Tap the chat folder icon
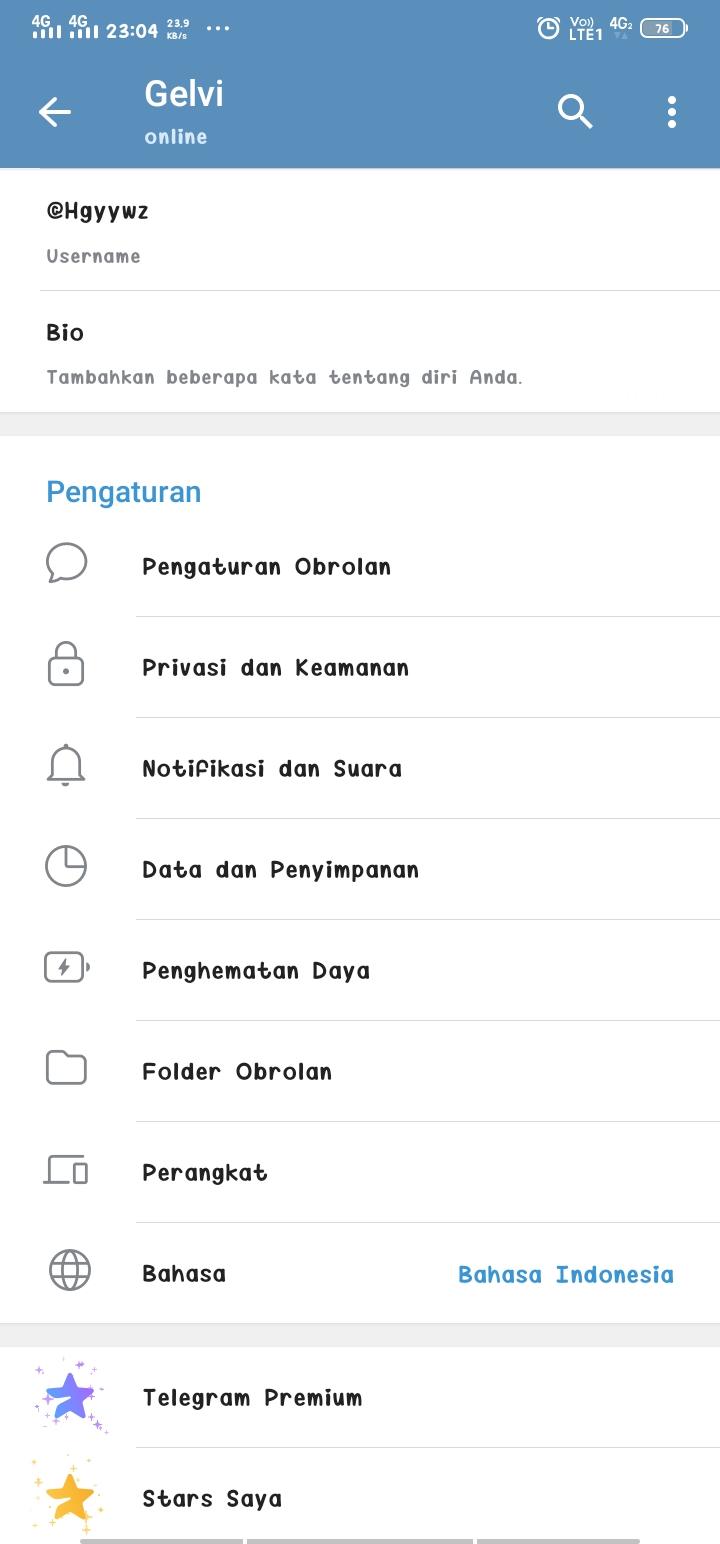Screen dimensions: 720x1544 [66, 1069]
